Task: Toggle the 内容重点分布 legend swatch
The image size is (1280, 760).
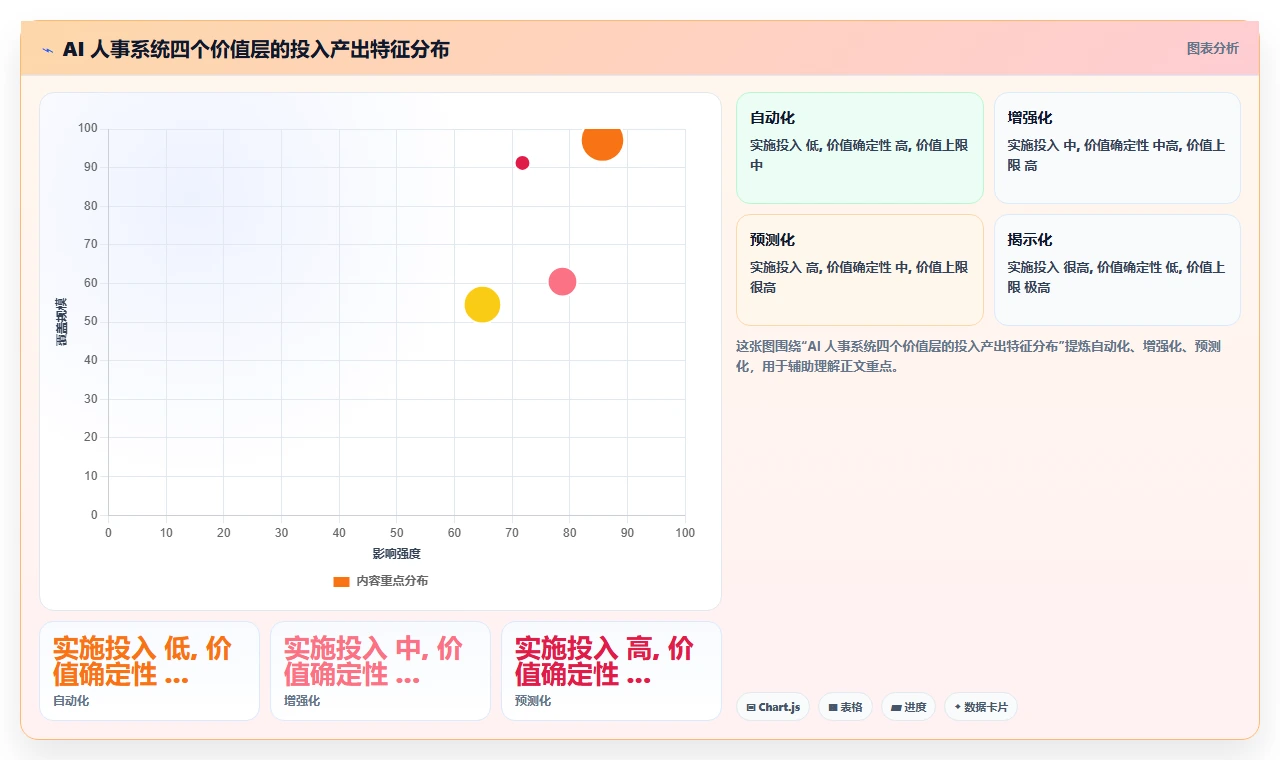Action: (341, 581)
